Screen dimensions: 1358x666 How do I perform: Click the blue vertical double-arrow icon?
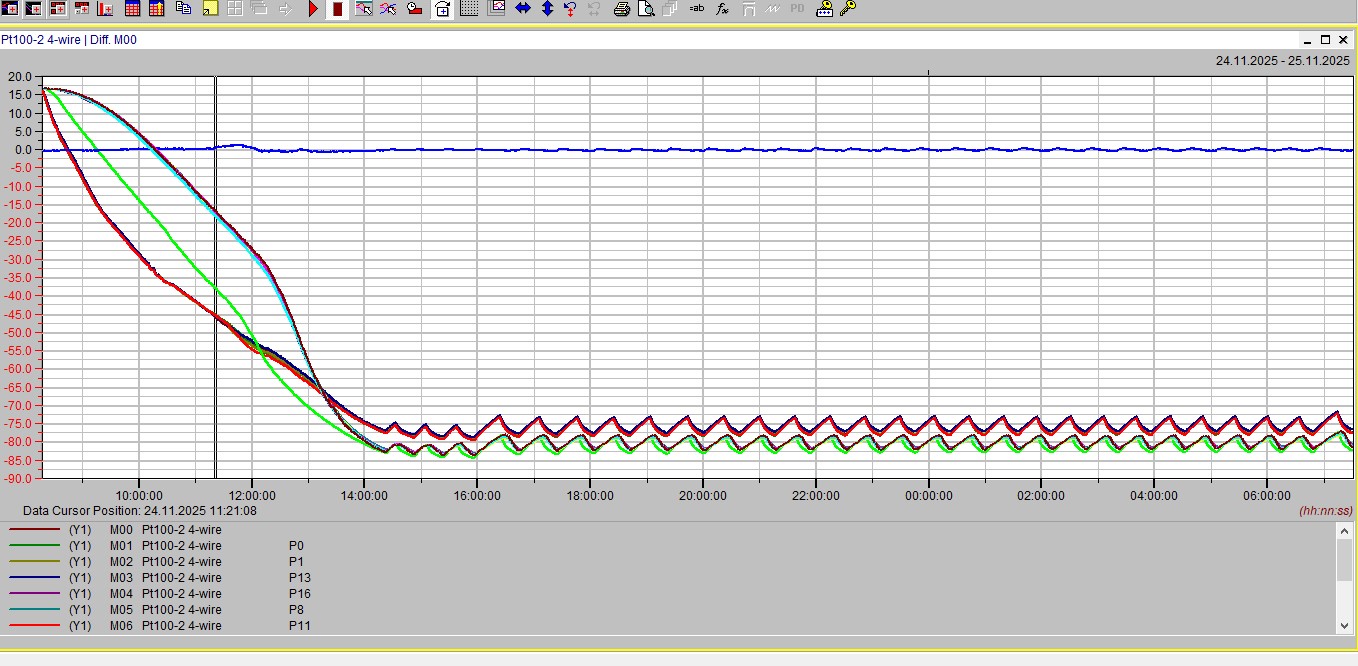[547, 9]
